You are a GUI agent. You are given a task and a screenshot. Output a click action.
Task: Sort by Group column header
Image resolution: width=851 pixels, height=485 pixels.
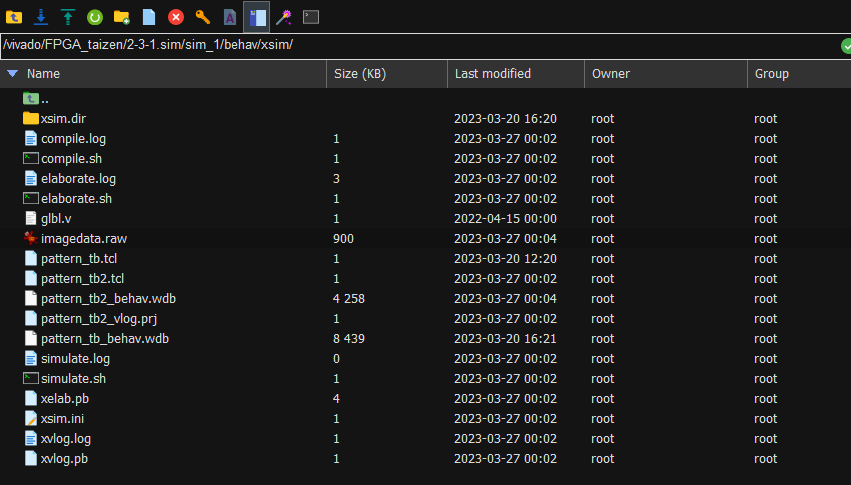pos(799,74)
